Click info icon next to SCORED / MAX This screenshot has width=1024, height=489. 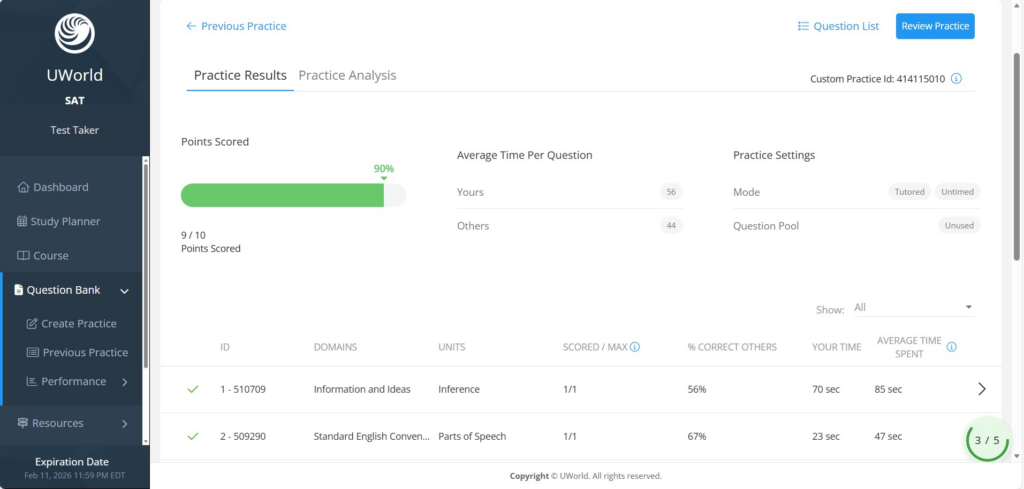(x=635, y=347)
